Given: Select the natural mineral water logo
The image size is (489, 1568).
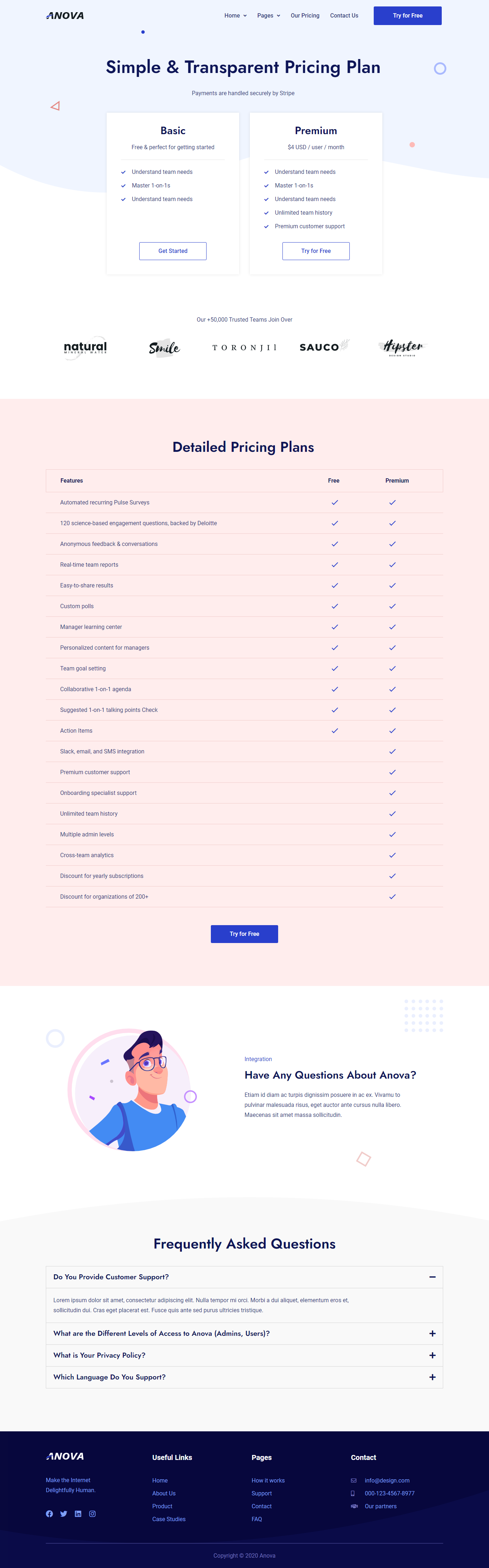Looking at the screenshot, I should pos(85,348).
